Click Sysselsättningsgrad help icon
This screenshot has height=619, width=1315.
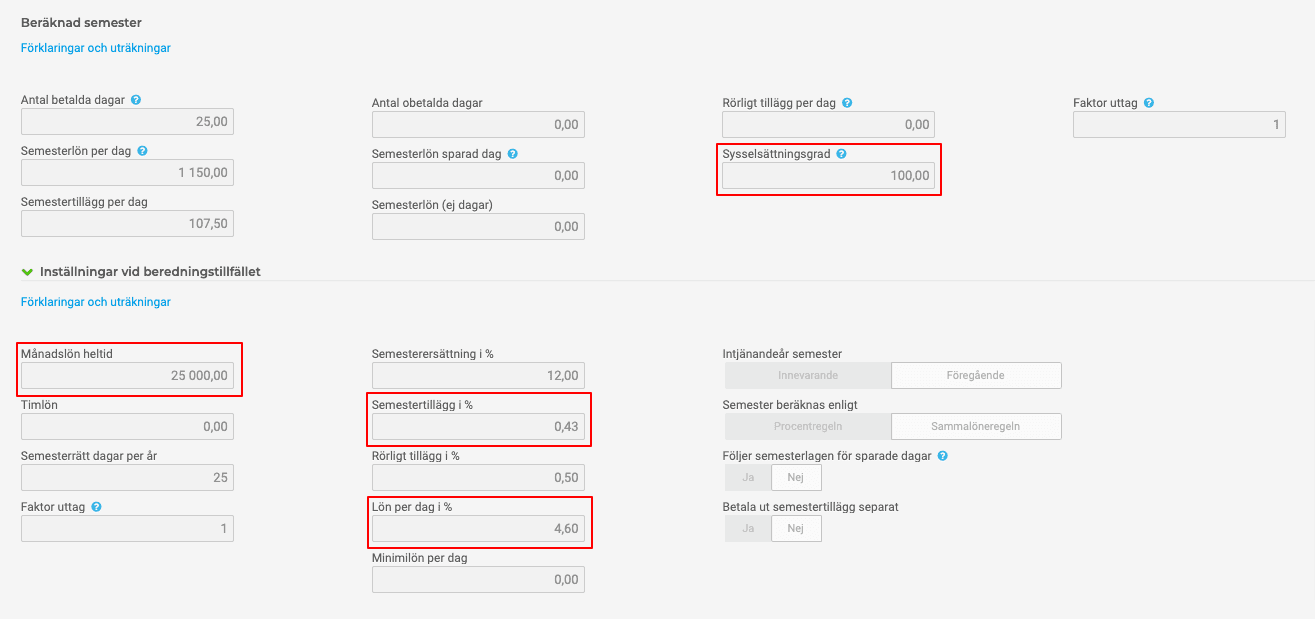[841, 154]
